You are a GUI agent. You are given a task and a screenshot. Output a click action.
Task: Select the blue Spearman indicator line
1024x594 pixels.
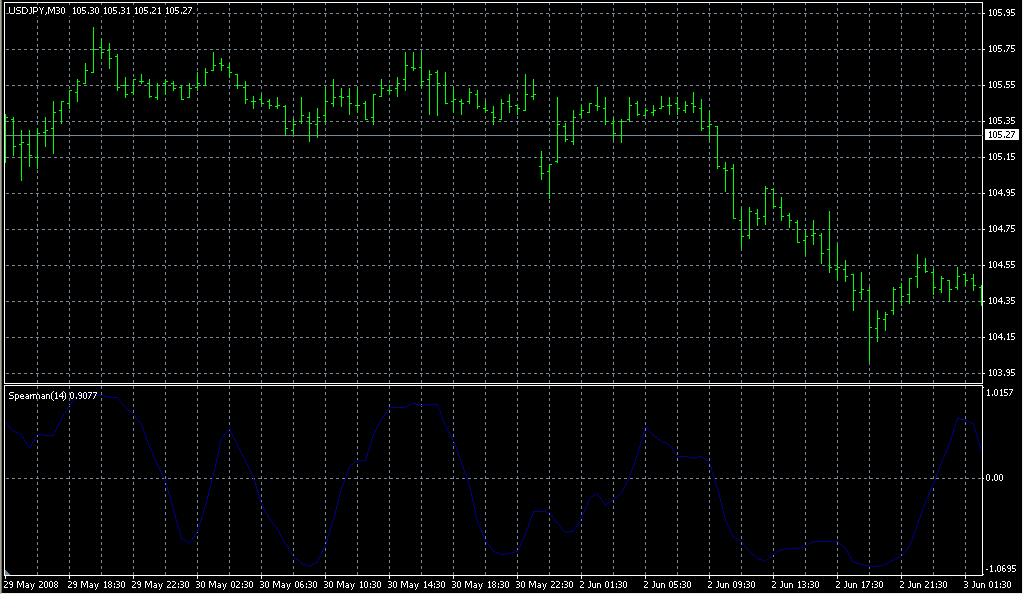(x=229, y=431)
